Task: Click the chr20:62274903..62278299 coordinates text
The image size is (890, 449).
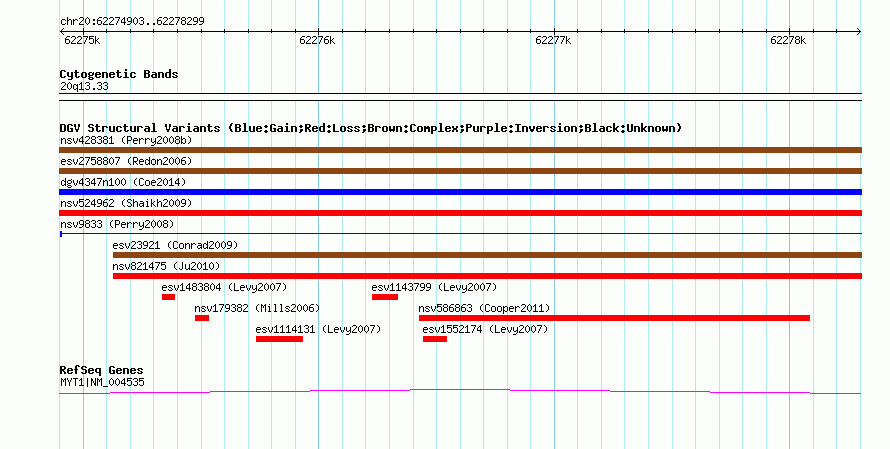Action: 132,22
